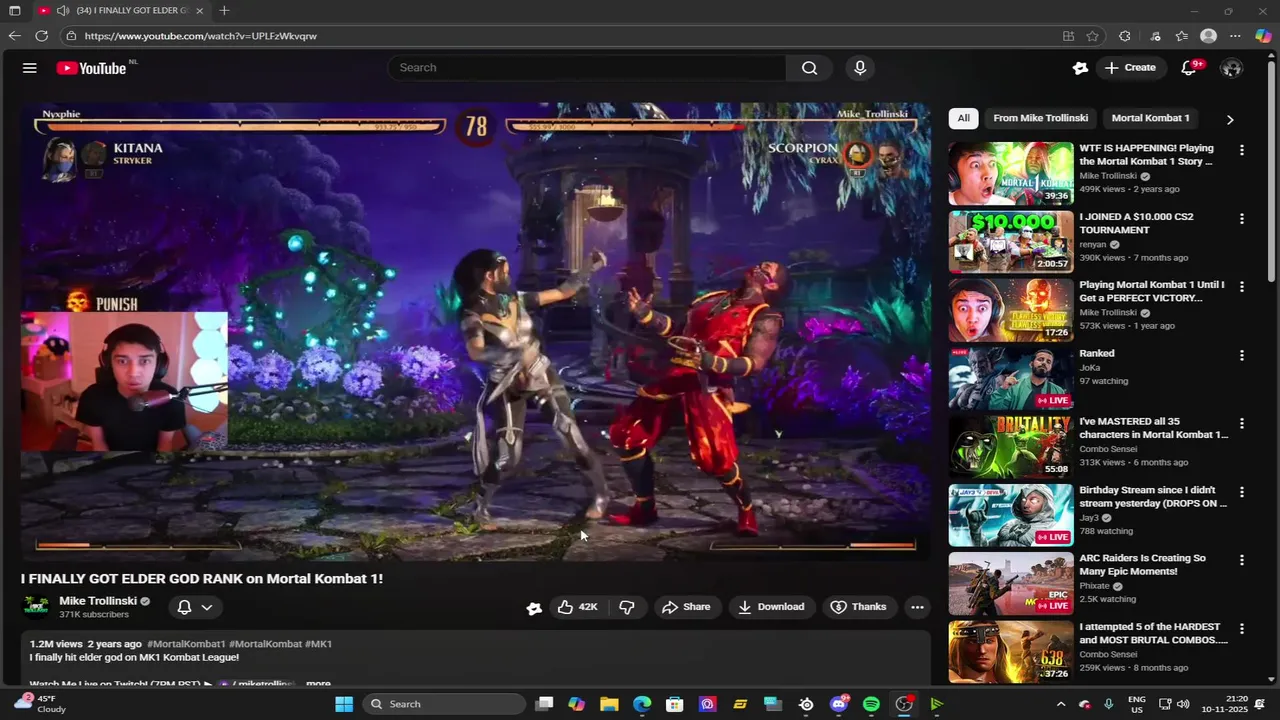This screenshot has height=720, width=1280.
Task: Open options for WTF IS HAPPENING video
Action: (1242, 150)
